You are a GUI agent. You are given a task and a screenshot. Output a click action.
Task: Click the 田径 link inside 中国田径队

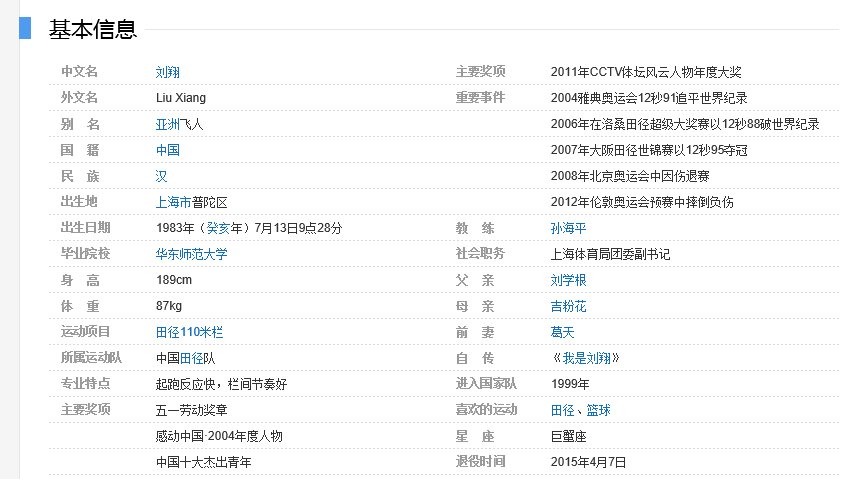coord(191,358)
